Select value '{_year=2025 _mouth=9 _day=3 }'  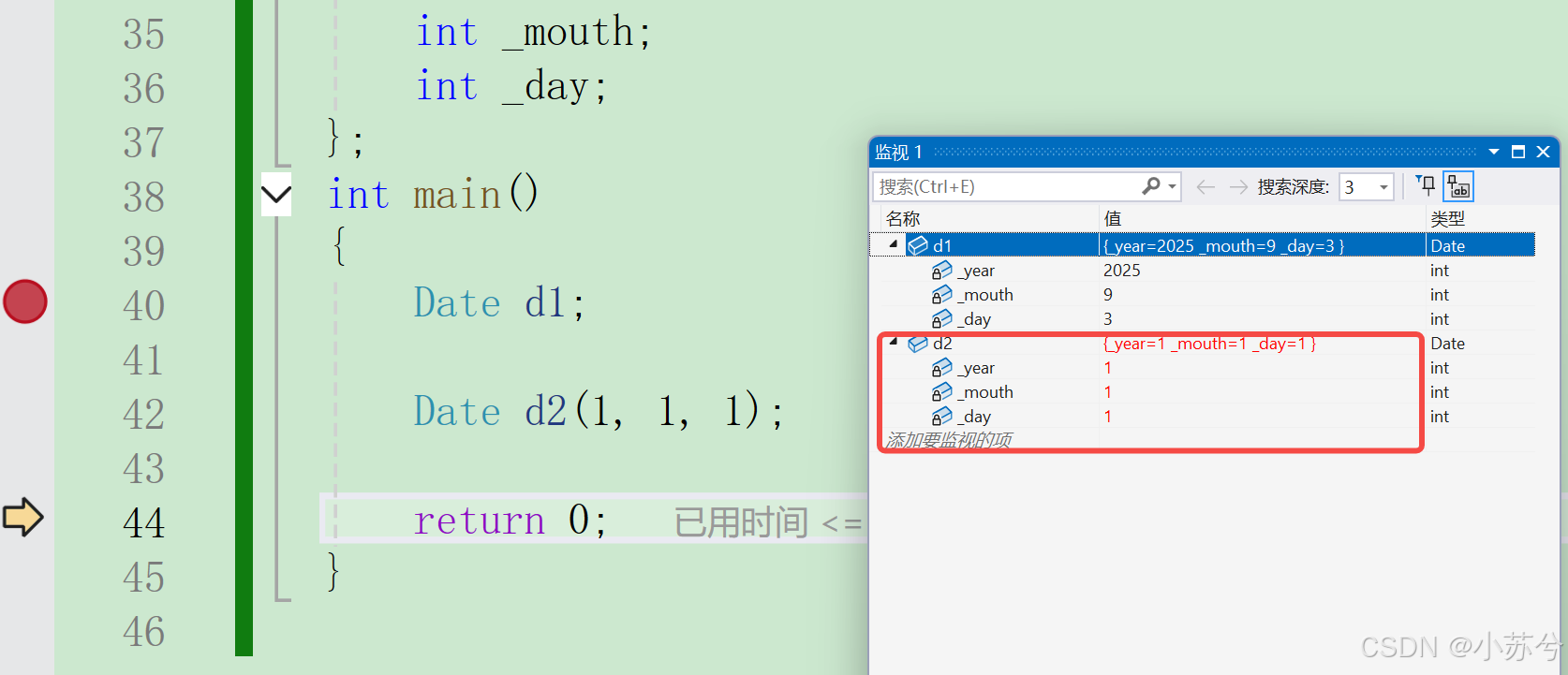coord(1223,245)
